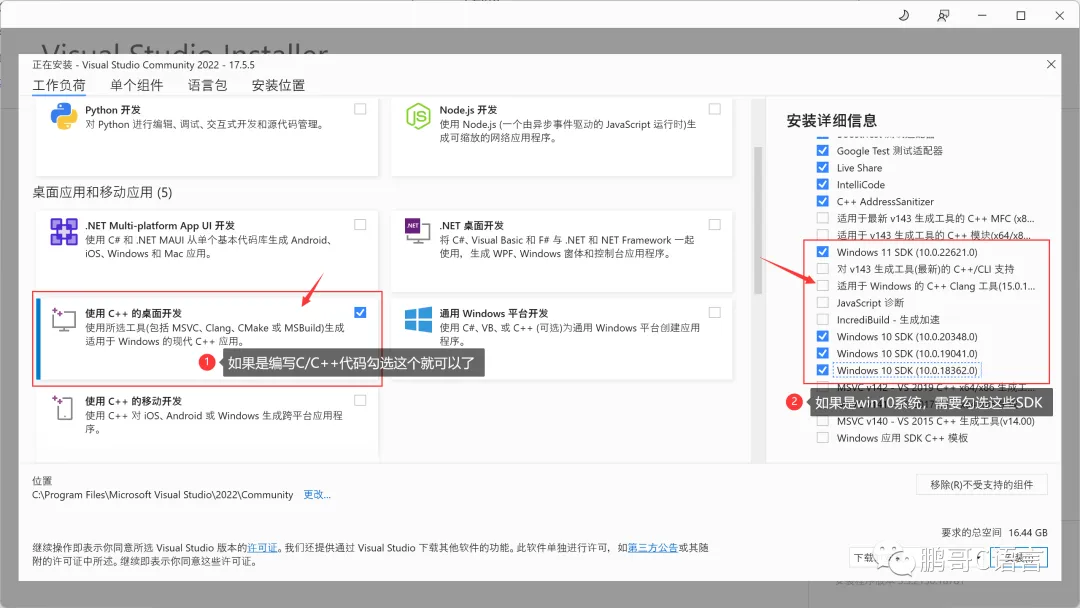Screen dimensions: 1080x608
Task: Uncheck C++ AddressSanitizer component
Action: (822, 201)
